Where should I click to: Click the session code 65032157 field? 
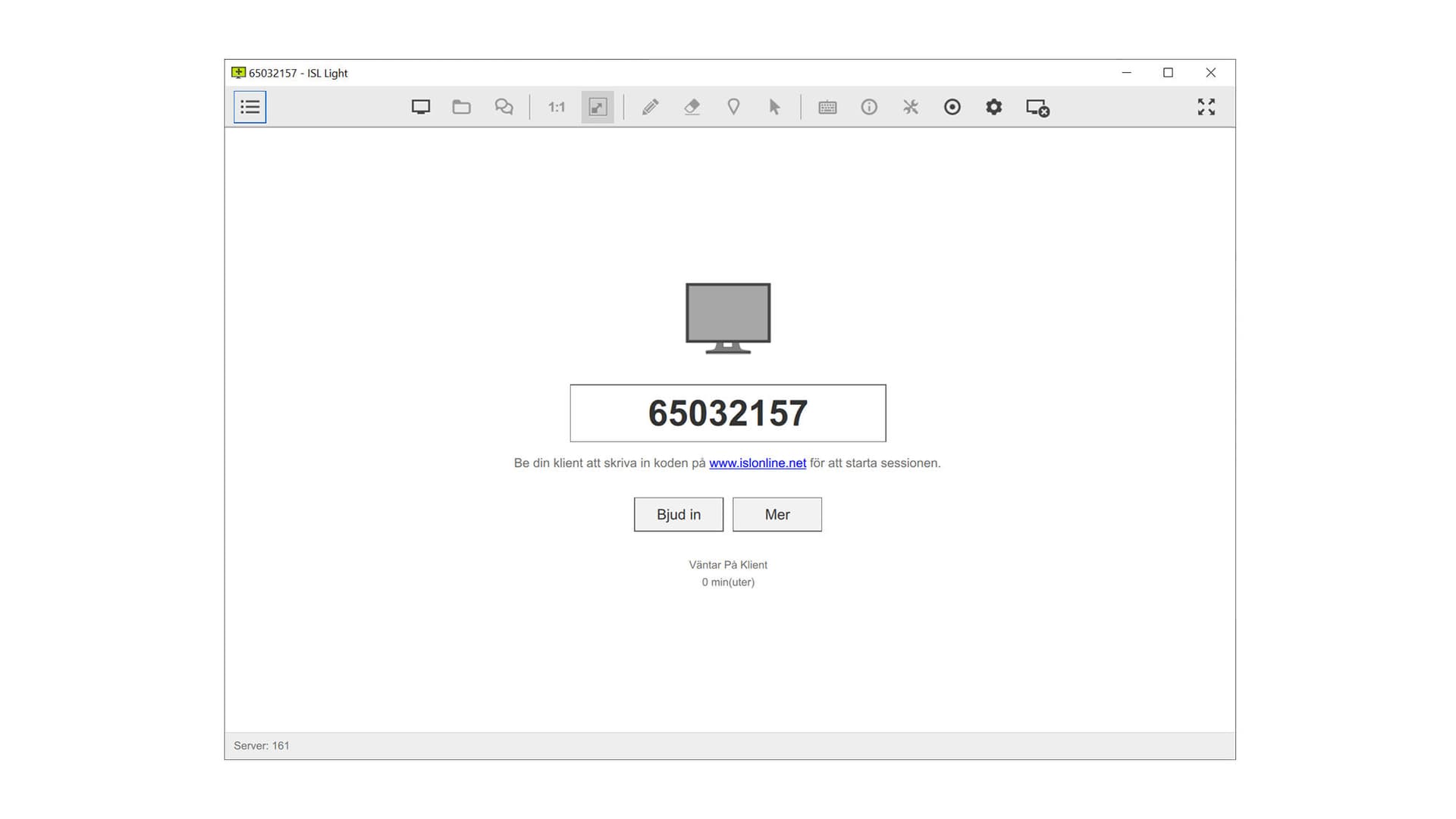tap(728, 413)
